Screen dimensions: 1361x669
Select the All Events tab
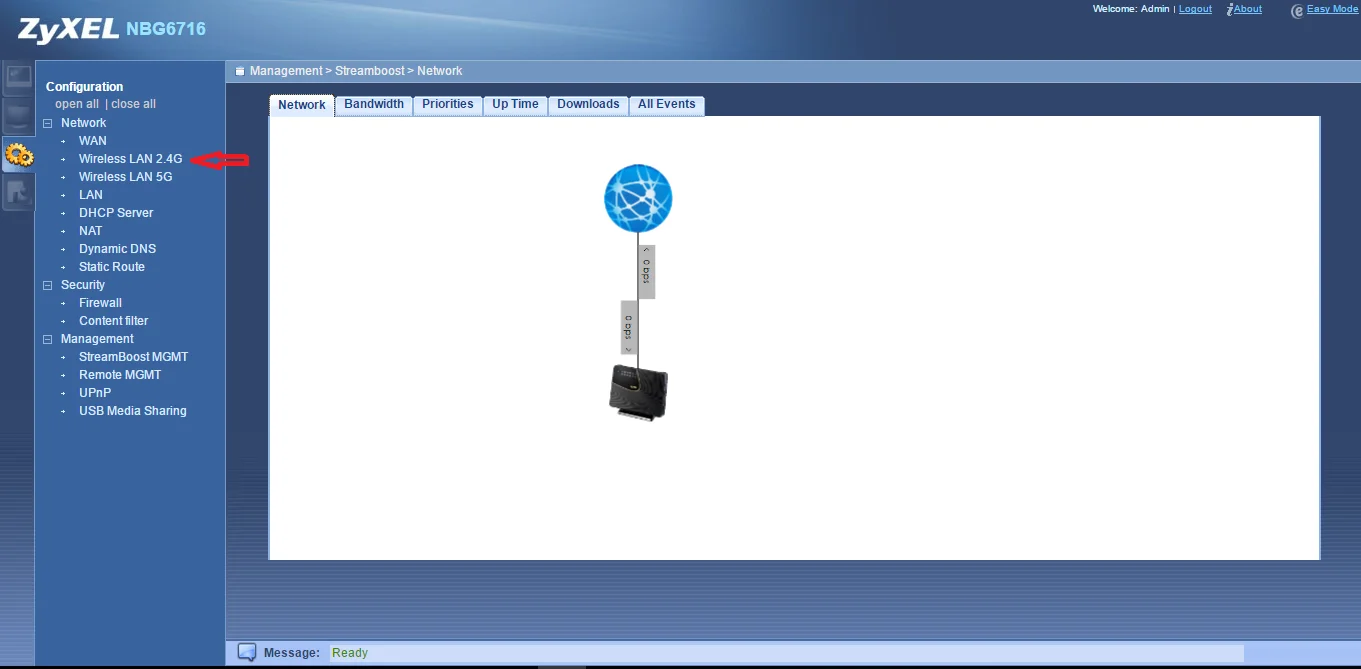pyautogui.click(x=666, y=104)
